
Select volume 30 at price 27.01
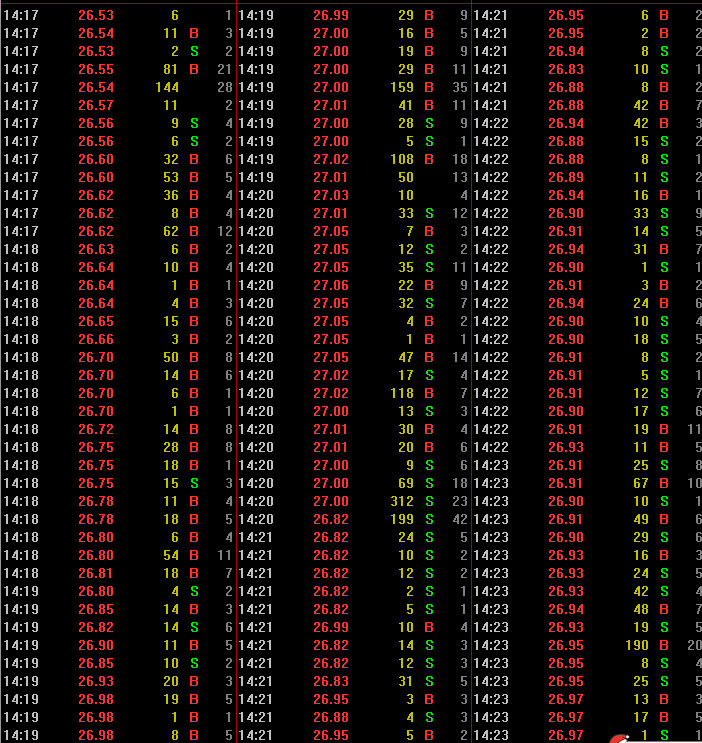click(406, 429)
